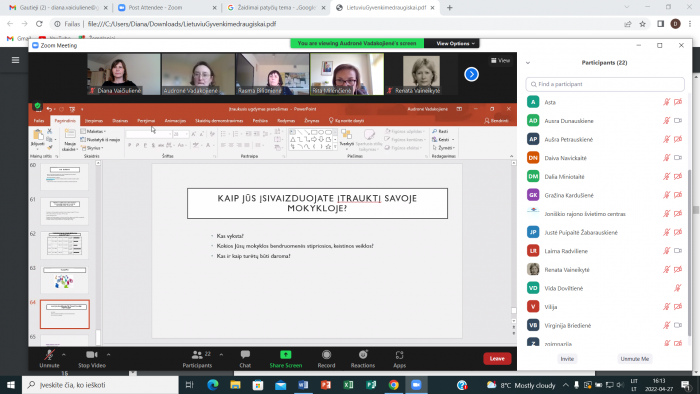Open the PDF viewer hamburger menu
This screenshot has width=700, height=394.
click(x=15, y=60)
